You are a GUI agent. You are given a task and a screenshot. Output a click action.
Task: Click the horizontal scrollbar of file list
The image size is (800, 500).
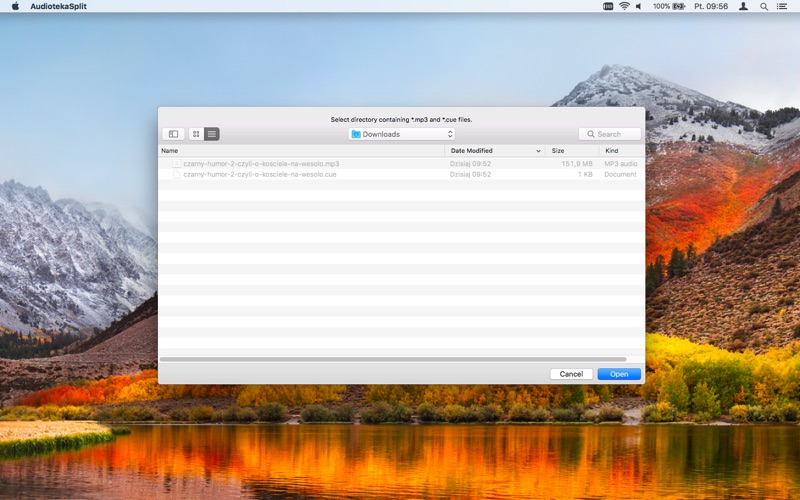(393, 359)
